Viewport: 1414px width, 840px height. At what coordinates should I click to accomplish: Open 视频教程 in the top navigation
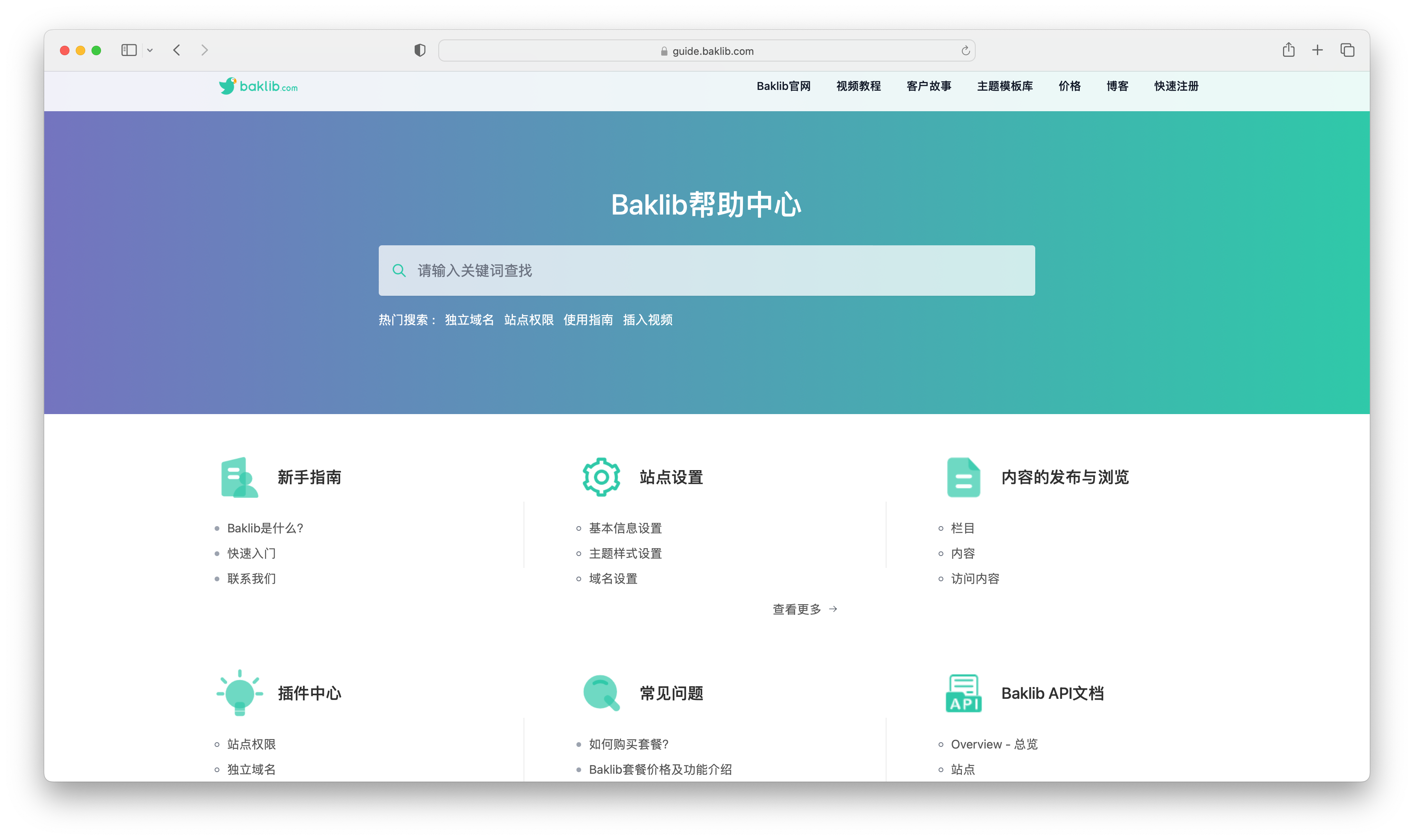coord(858,86)
